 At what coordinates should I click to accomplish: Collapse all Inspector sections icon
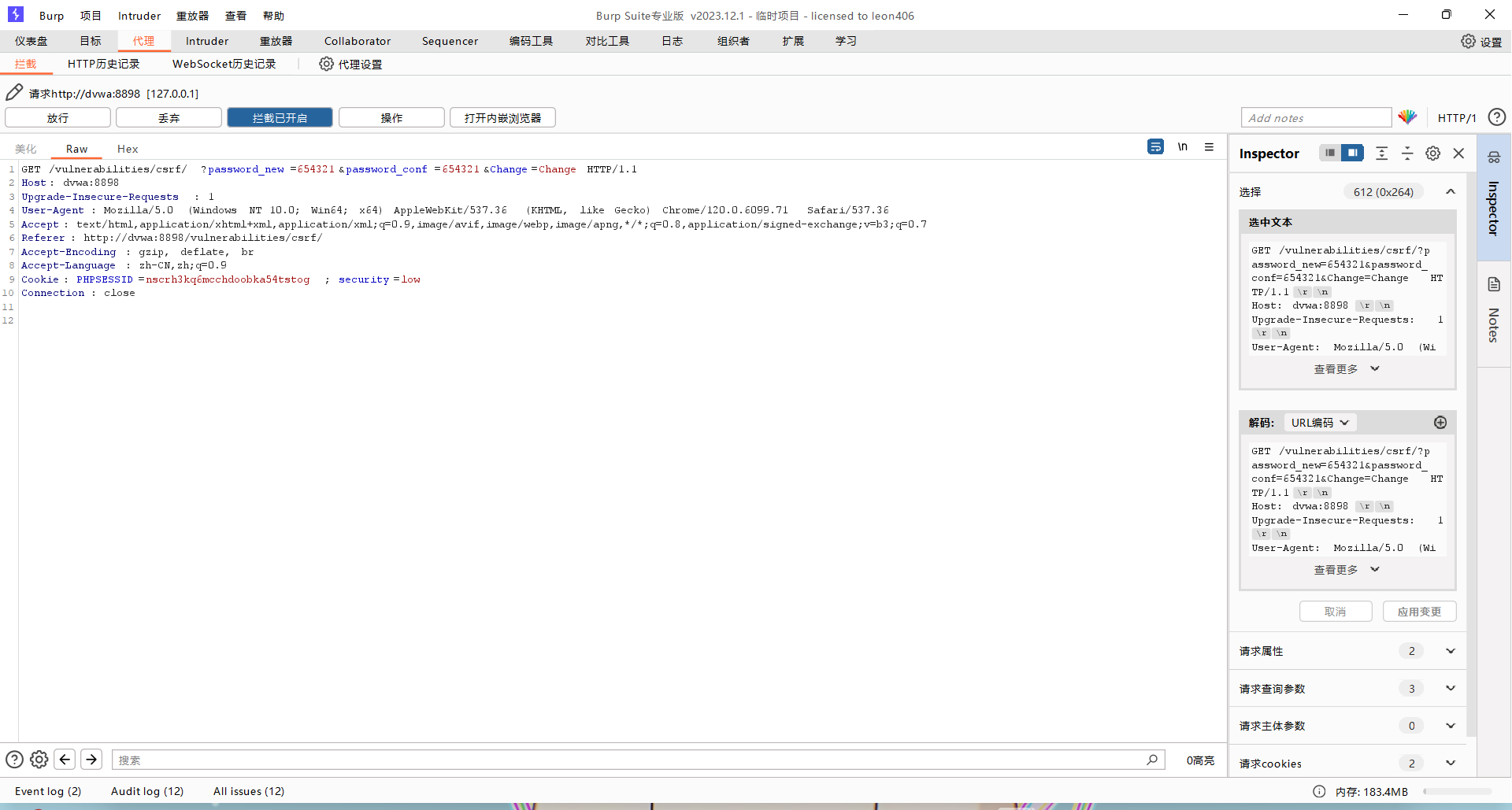click(x=1407, y=153)
